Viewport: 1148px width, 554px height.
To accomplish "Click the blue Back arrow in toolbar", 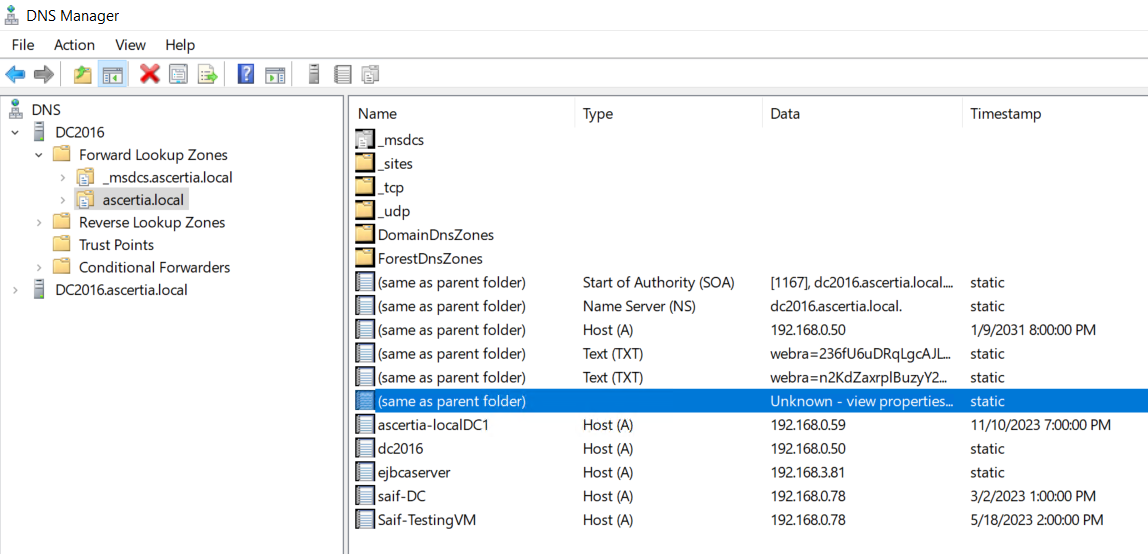I will pyautogui.click(x=15, y=74).
